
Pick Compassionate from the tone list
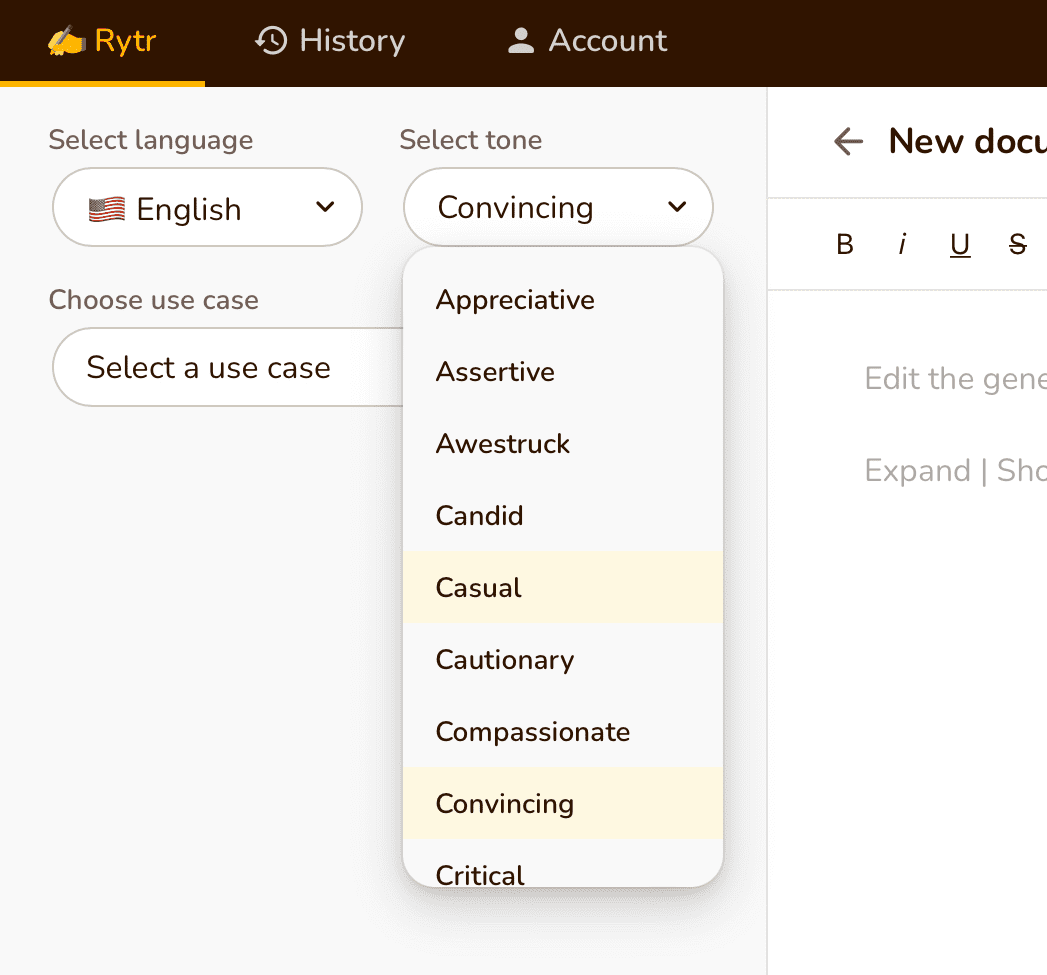pos(533,732)
